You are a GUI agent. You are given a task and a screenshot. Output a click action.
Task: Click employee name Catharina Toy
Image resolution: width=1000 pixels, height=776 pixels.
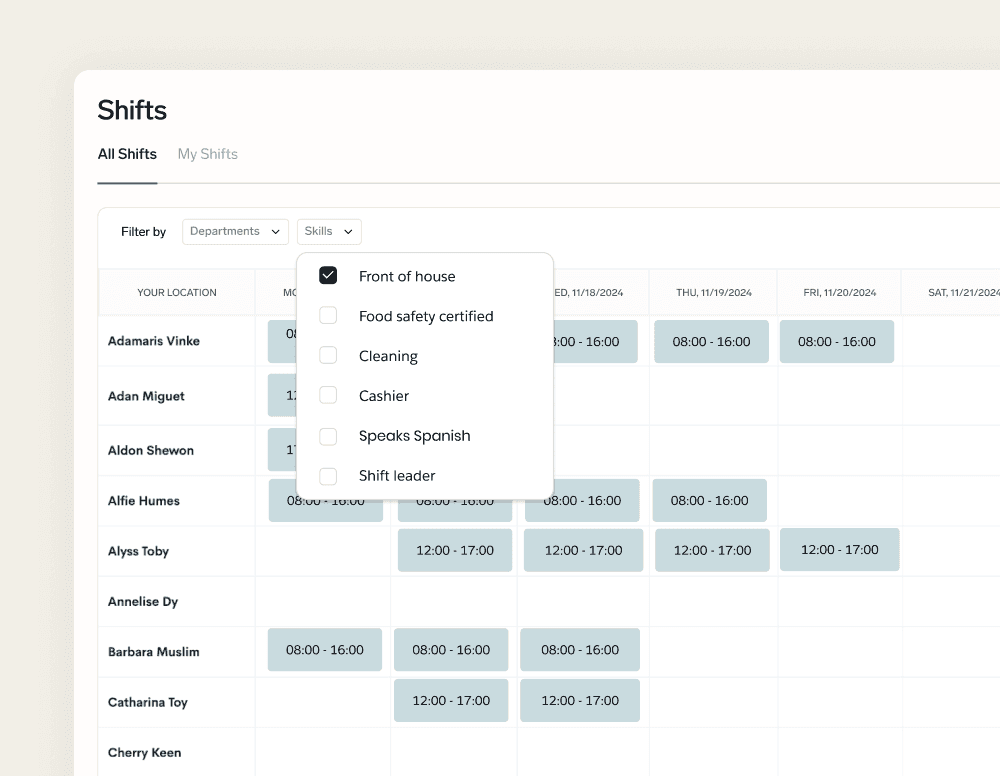[x=147, y=702]
